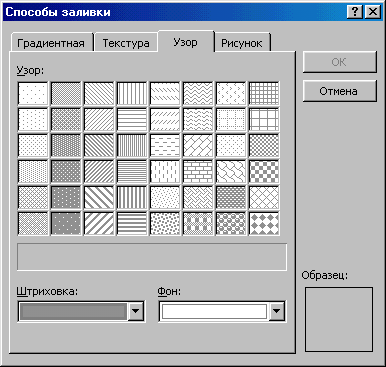Select the wide horizontal stripes pattern
The height and width of the screenshot is (367, 386).
[x=132, y=223]
